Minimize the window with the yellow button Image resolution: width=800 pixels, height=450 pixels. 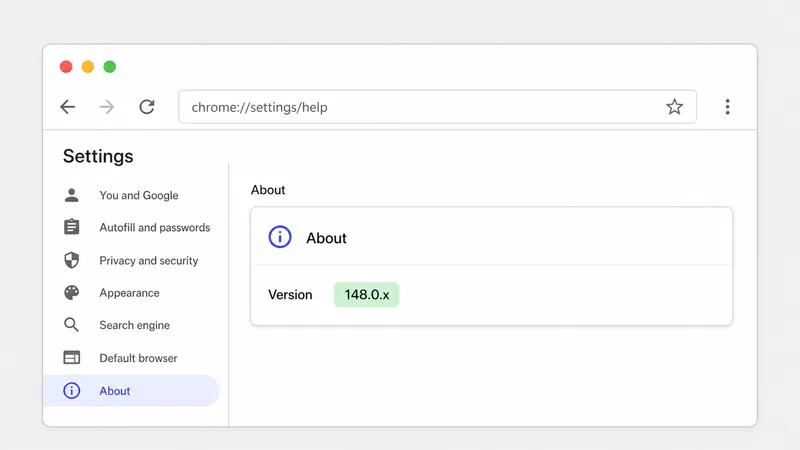[x=88, y=67]
